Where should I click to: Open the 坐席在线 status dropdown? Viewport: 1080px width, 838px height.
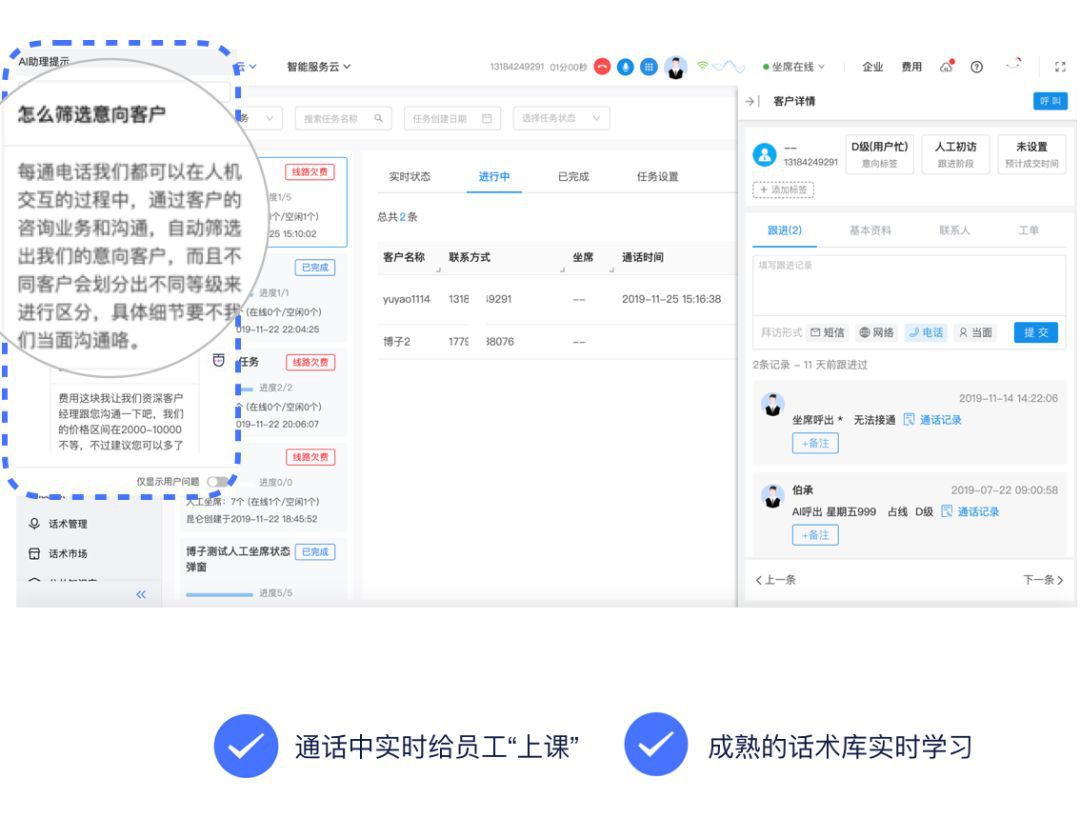794,67
